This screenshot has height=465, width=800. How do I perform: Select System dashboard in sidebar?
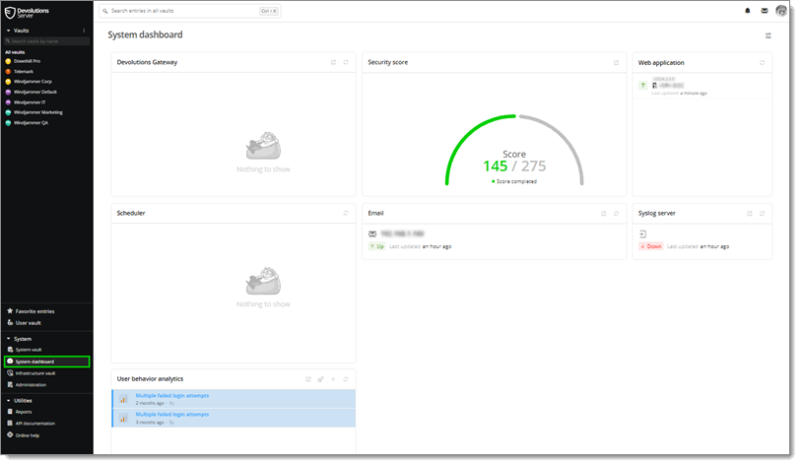click(x=47, y=362)
